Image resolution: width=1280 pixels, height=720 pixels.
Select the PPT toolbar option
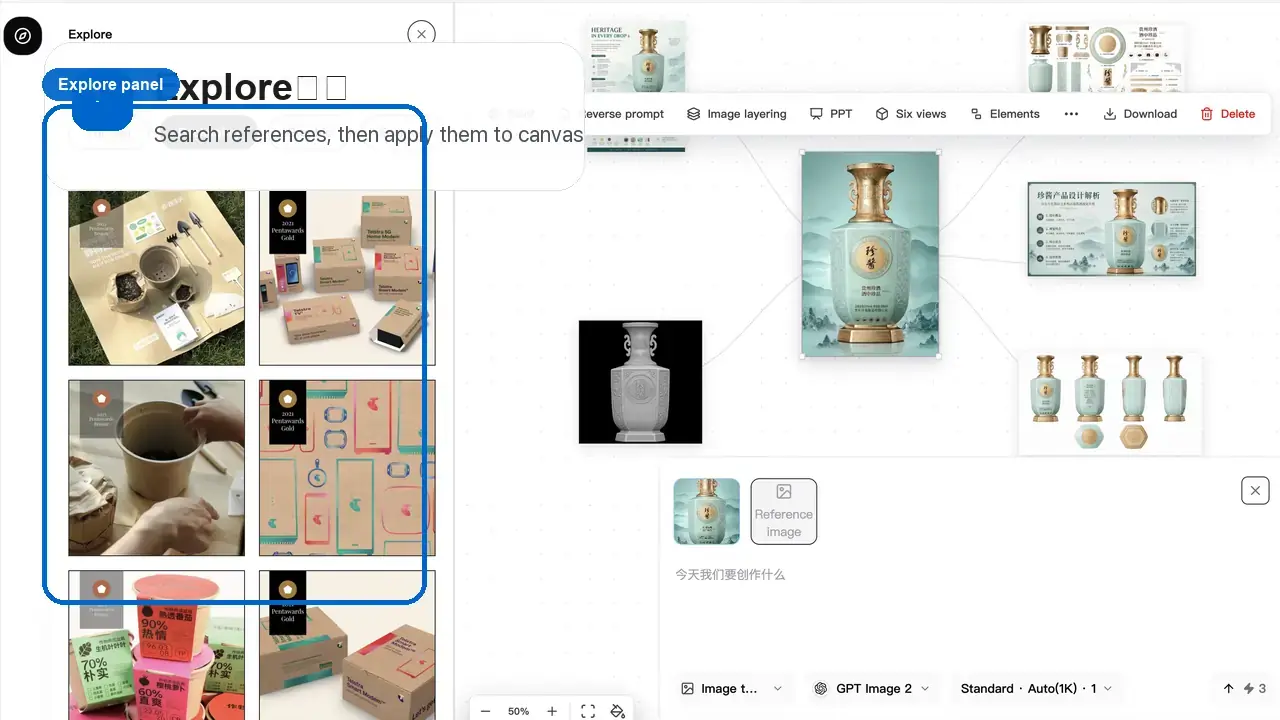pos(831,114)
